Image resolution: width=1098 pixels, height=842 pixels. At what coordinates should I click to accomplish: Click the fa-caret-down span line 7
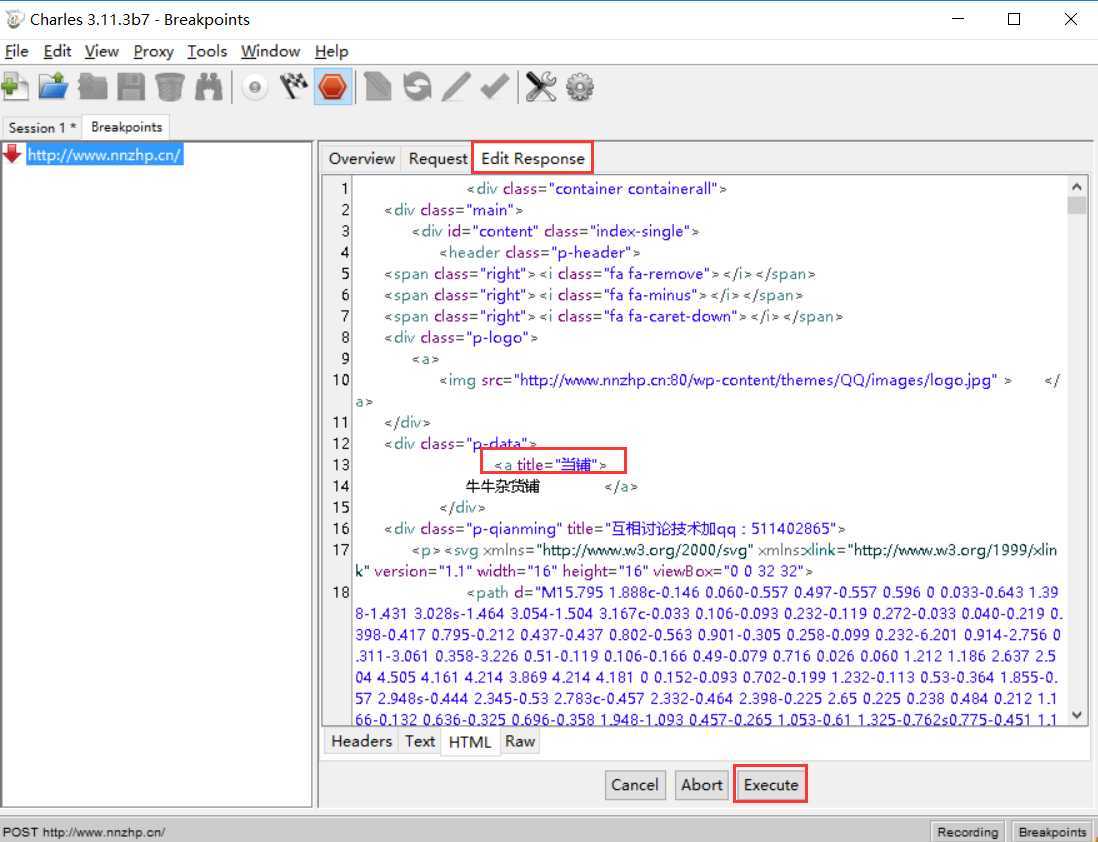click(x=613, y=317)
